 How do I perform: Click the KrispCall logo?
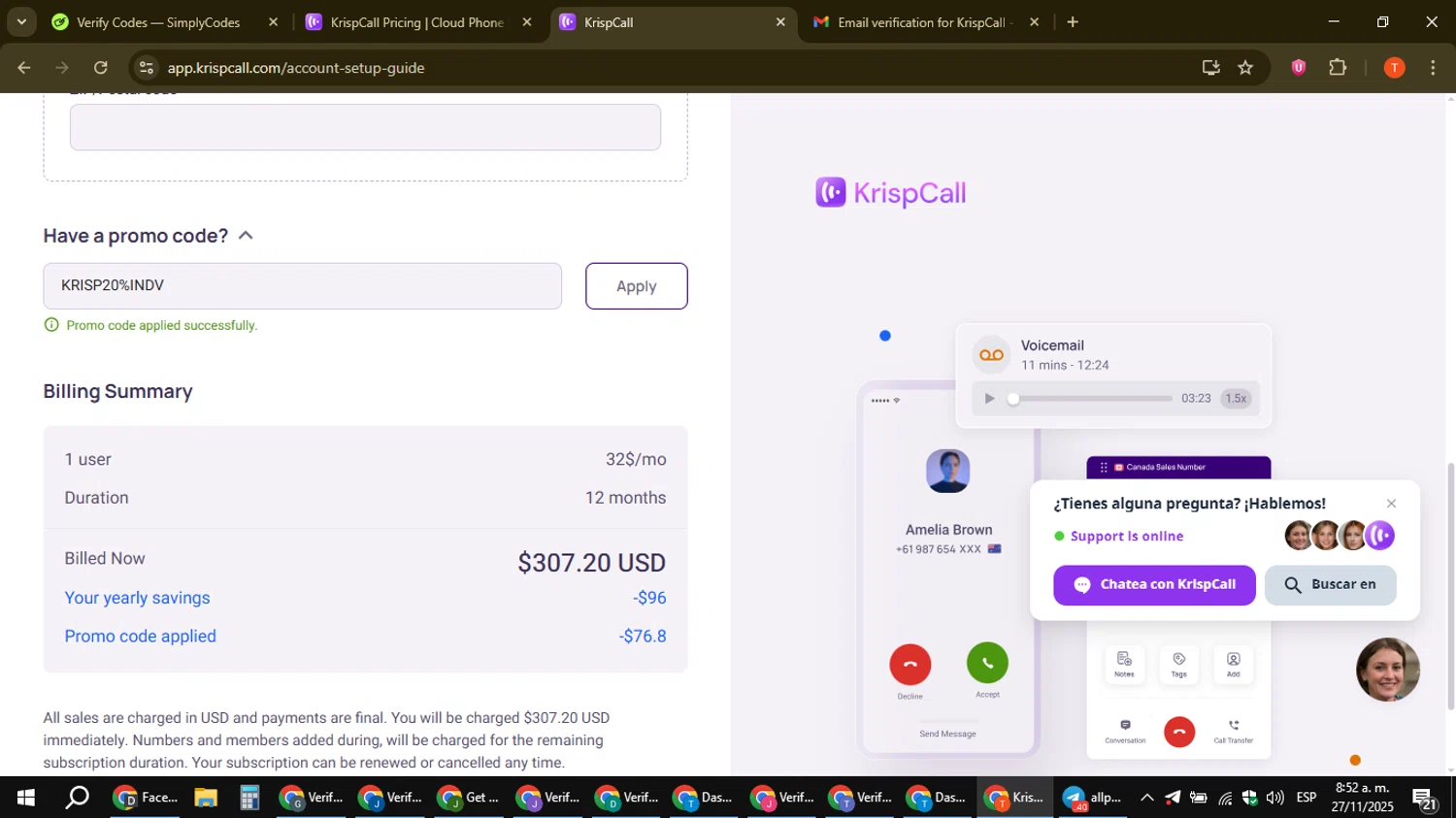(890, 193)
